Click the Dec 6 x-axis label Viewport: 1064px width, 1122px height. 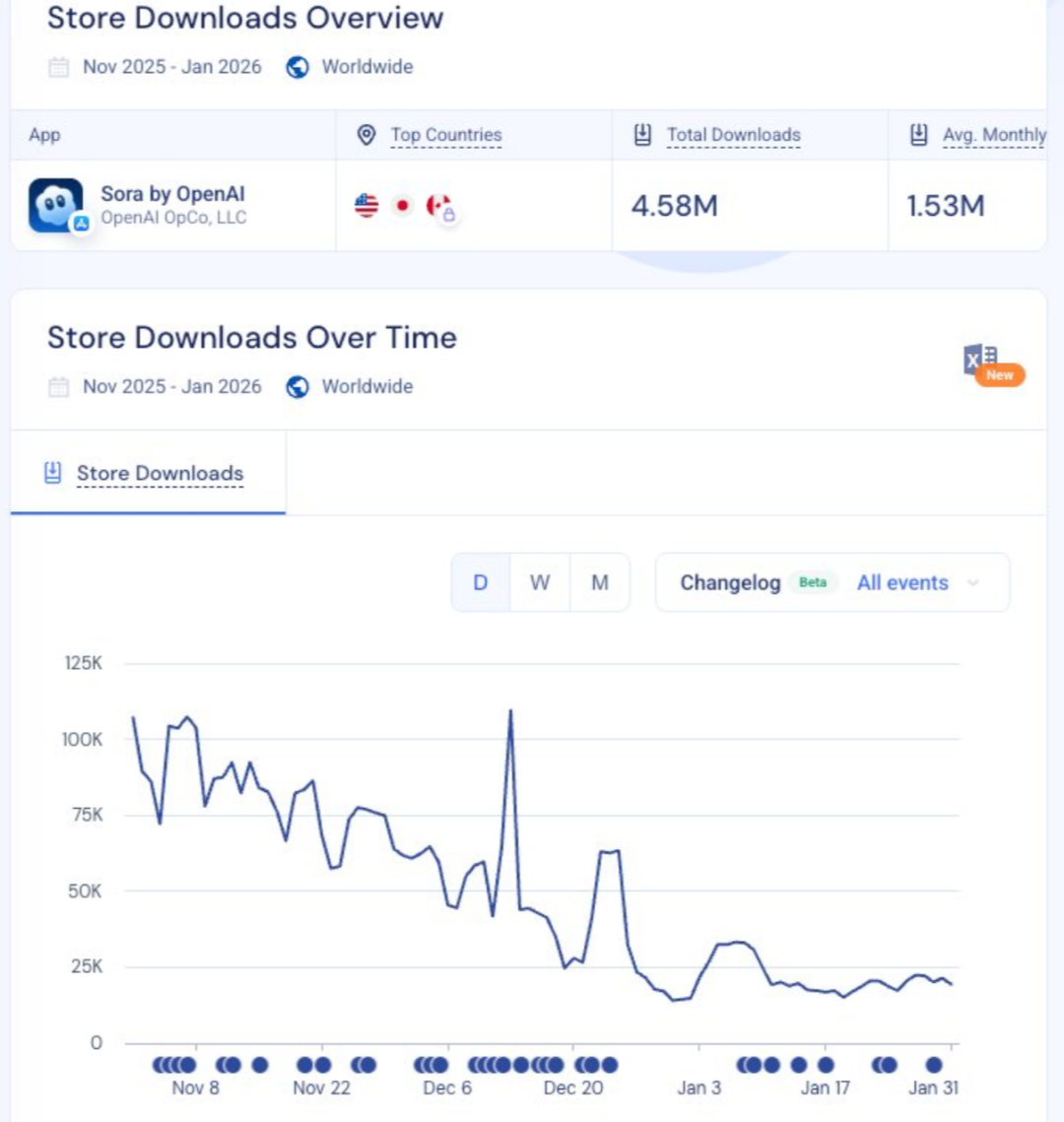(447, 1089)
